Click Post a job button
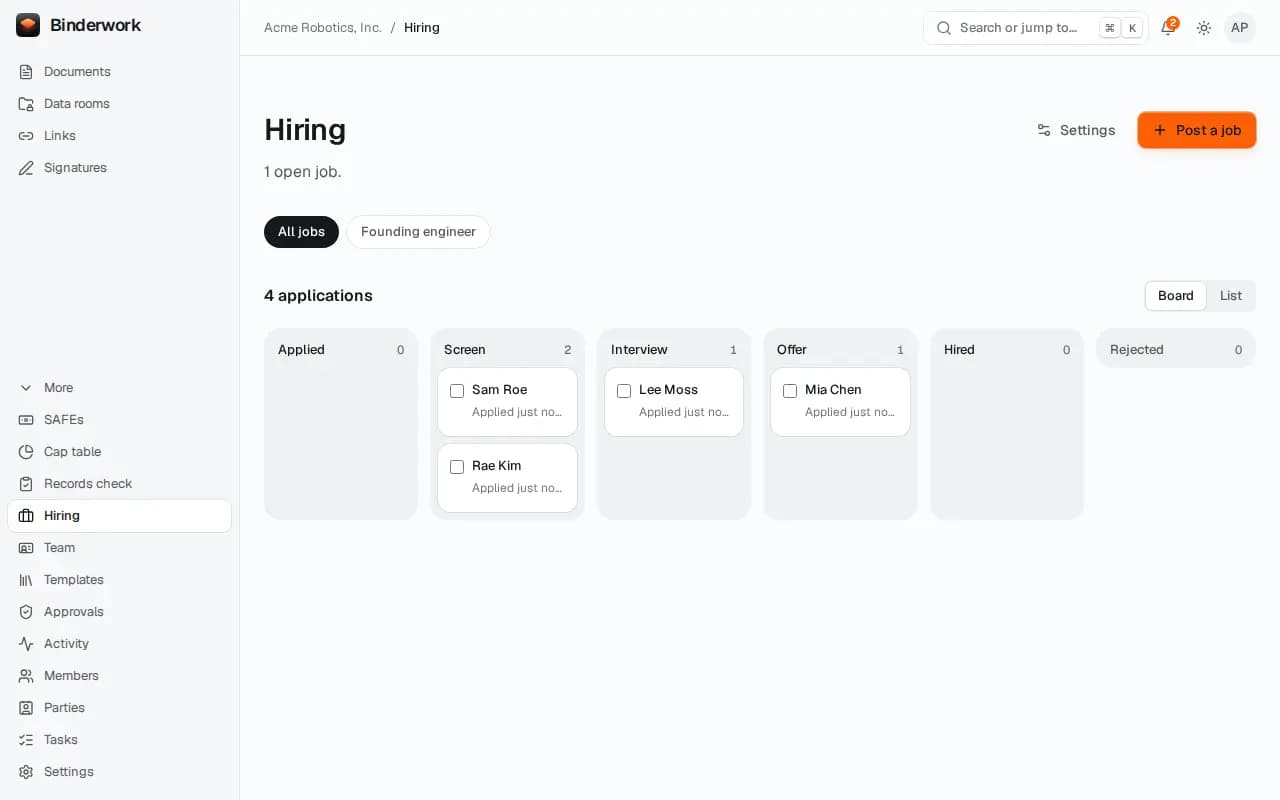 pyautogui.click(x=1197, y=130)
